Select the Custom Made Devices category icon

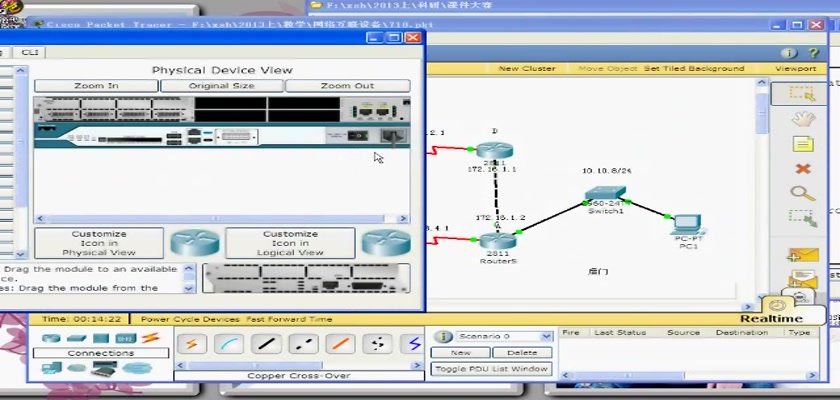pos(104,369)
